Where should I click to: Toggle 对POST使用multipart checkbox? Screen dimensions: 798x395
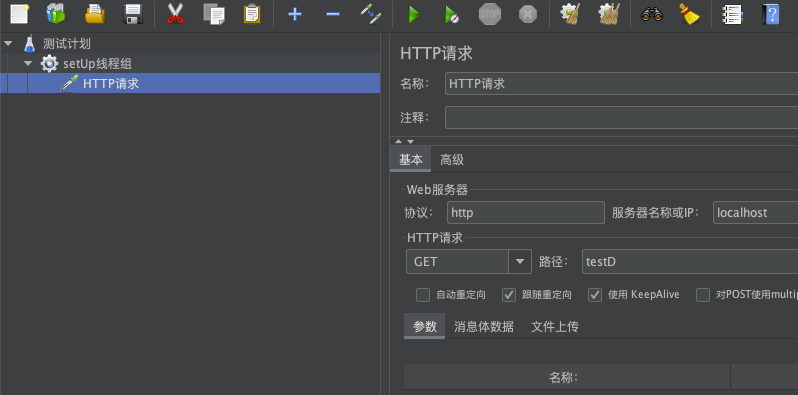point(703,295)
